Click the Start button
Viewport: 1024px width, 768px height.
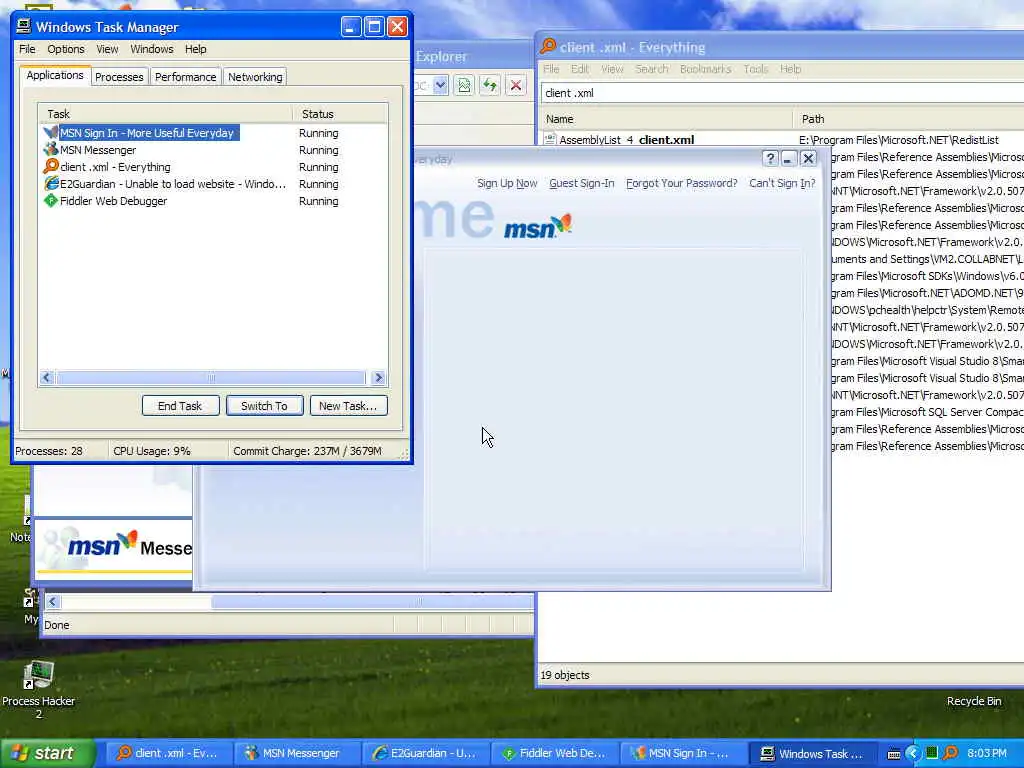click(x=48, y=753)
